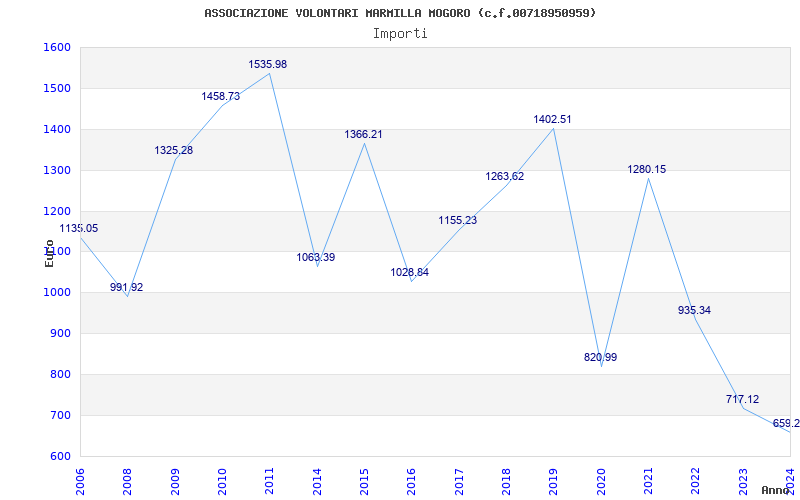800x500 pixels.
Task: Click the Anno x-axis label
Action: 775,490
